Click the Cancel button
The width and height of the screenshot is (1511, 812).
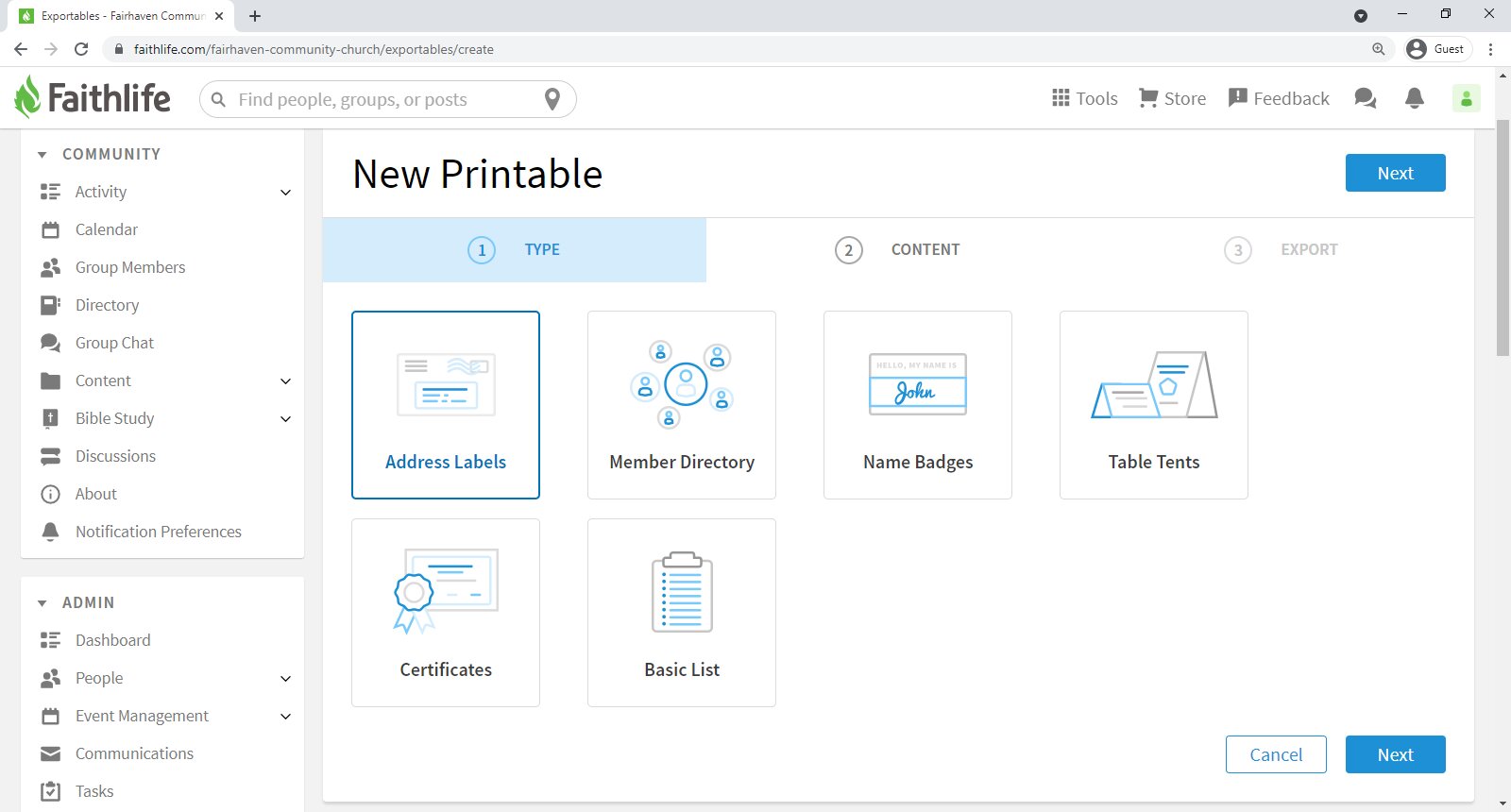pos(1276,754)
